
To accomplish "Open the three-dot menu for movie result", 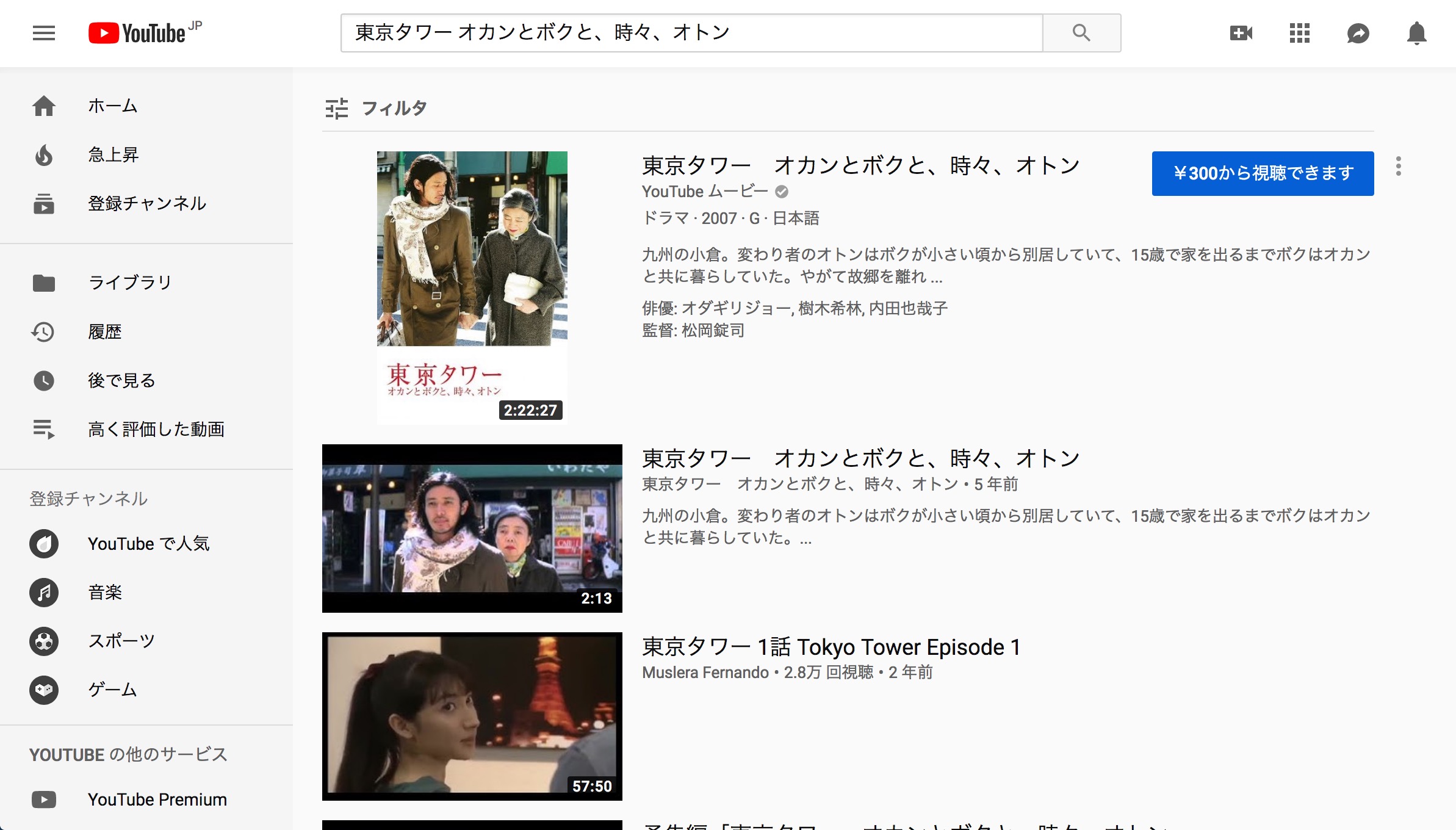I will pyautogui.click(x=1399, y=166).
